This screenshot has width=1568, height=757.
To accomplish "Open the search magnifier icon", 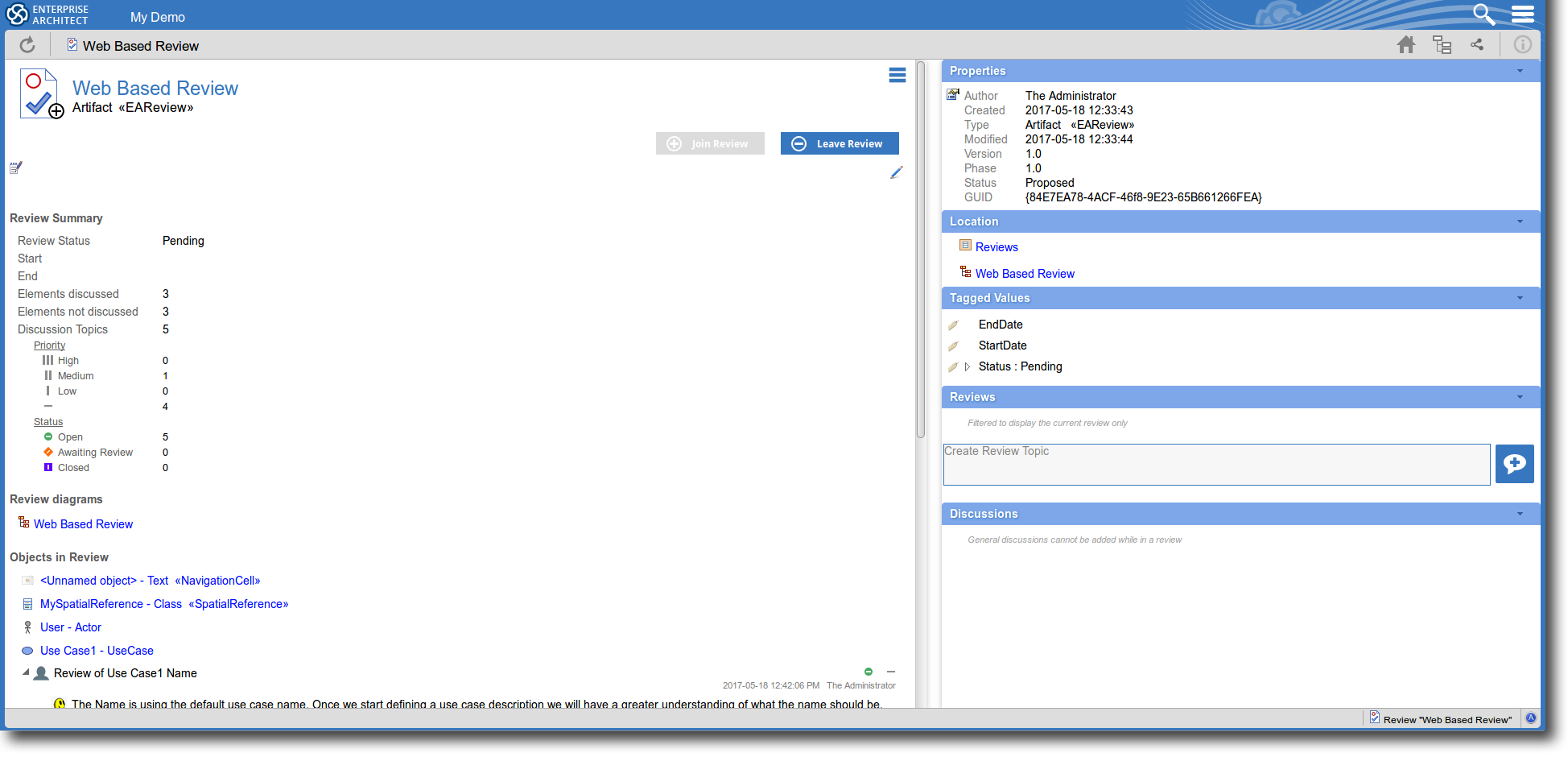I will tap(1483, 14).
